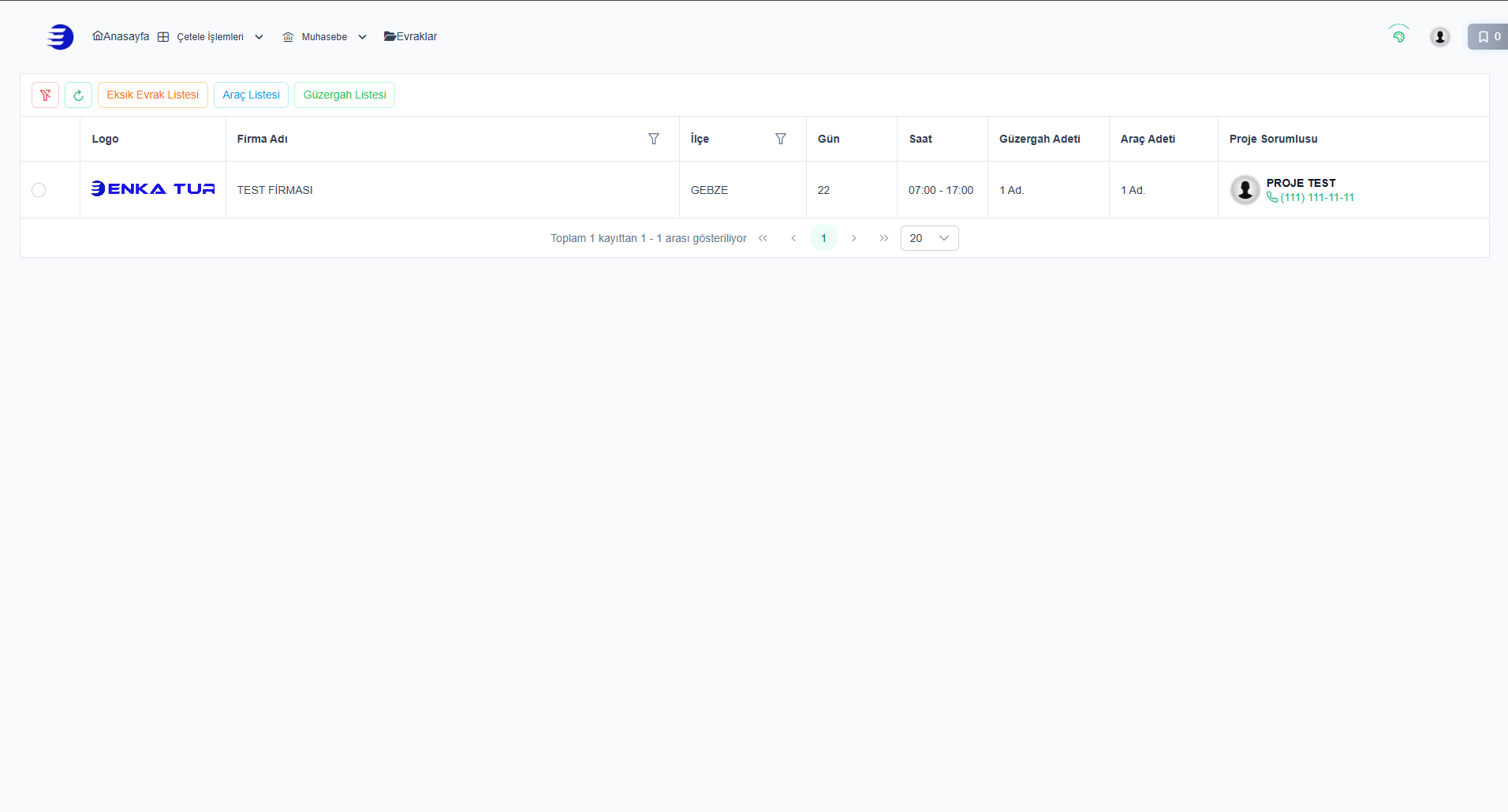Click the TEST FİRMASI cell
The image size is (1508, 812).
tap(452, 190)
